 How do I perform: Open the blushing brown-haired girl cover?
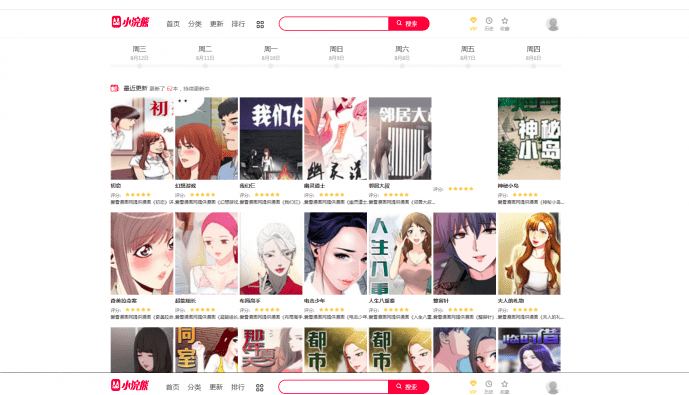(142, 254)
